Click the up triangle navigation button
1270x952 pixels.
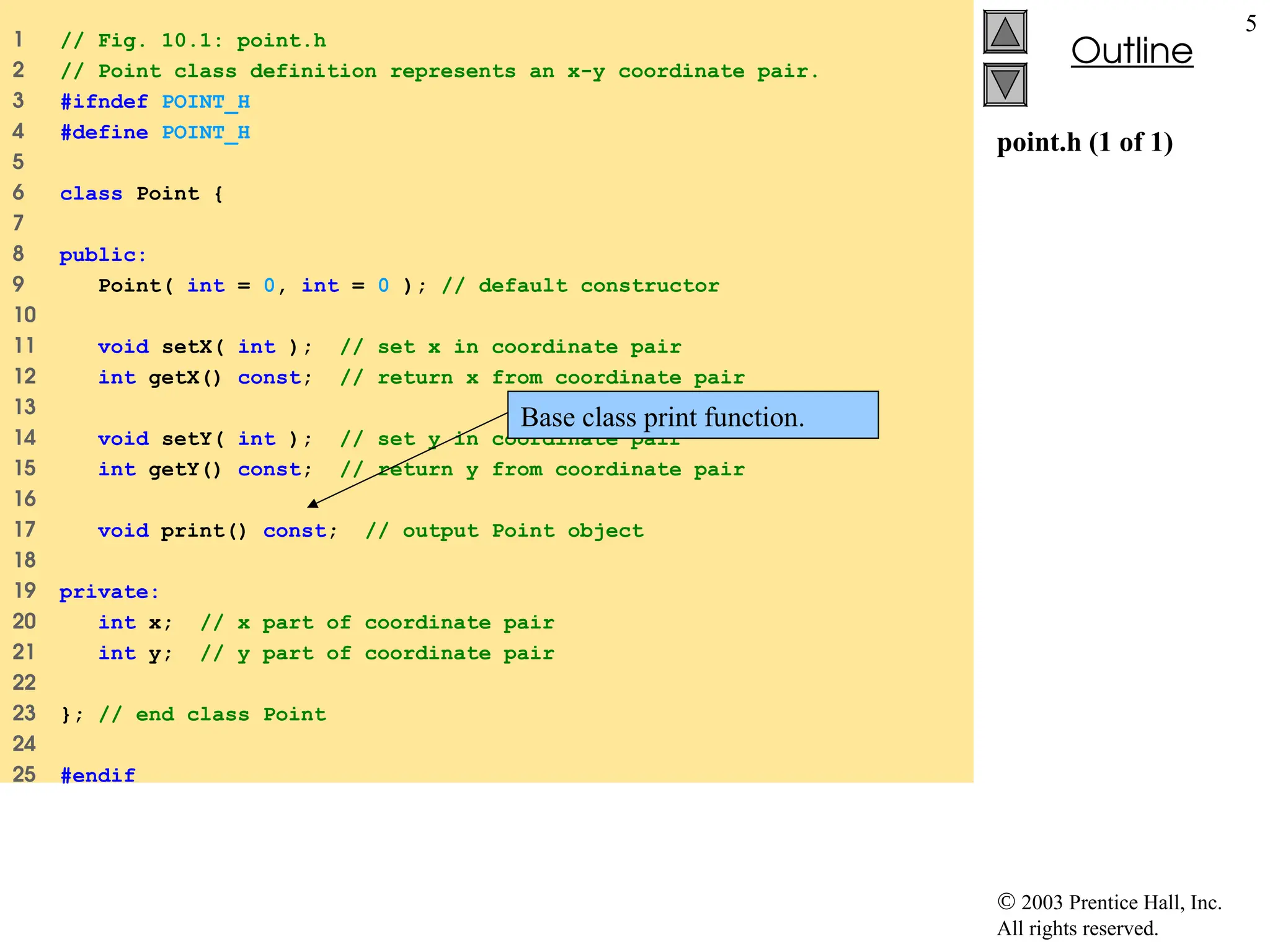pyautogui.click(x=1005, y=32)
